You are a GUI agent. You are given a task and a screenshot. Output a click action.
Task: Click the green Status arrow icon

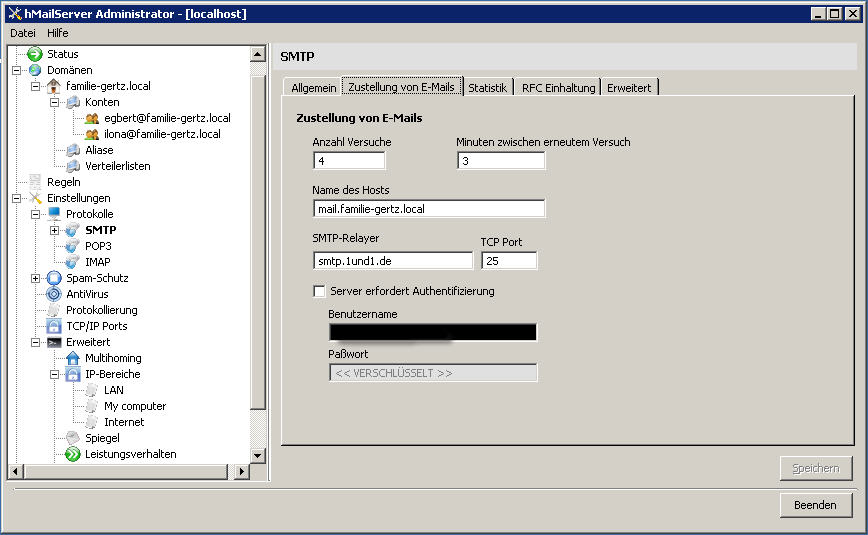(35, 54)
